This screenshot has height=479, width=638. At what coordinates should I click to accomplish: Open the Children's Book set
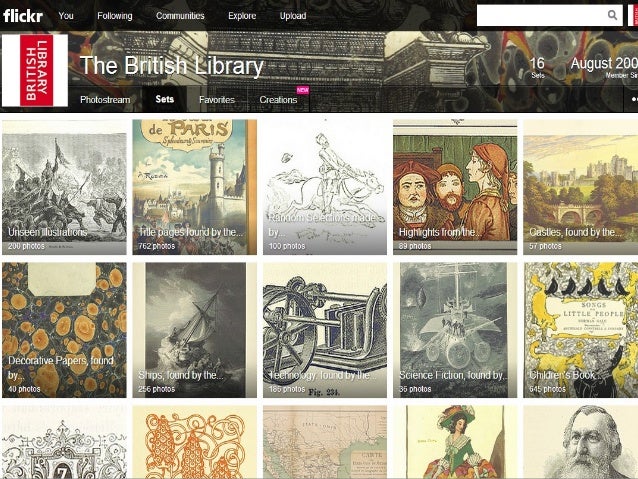point(581,330)
